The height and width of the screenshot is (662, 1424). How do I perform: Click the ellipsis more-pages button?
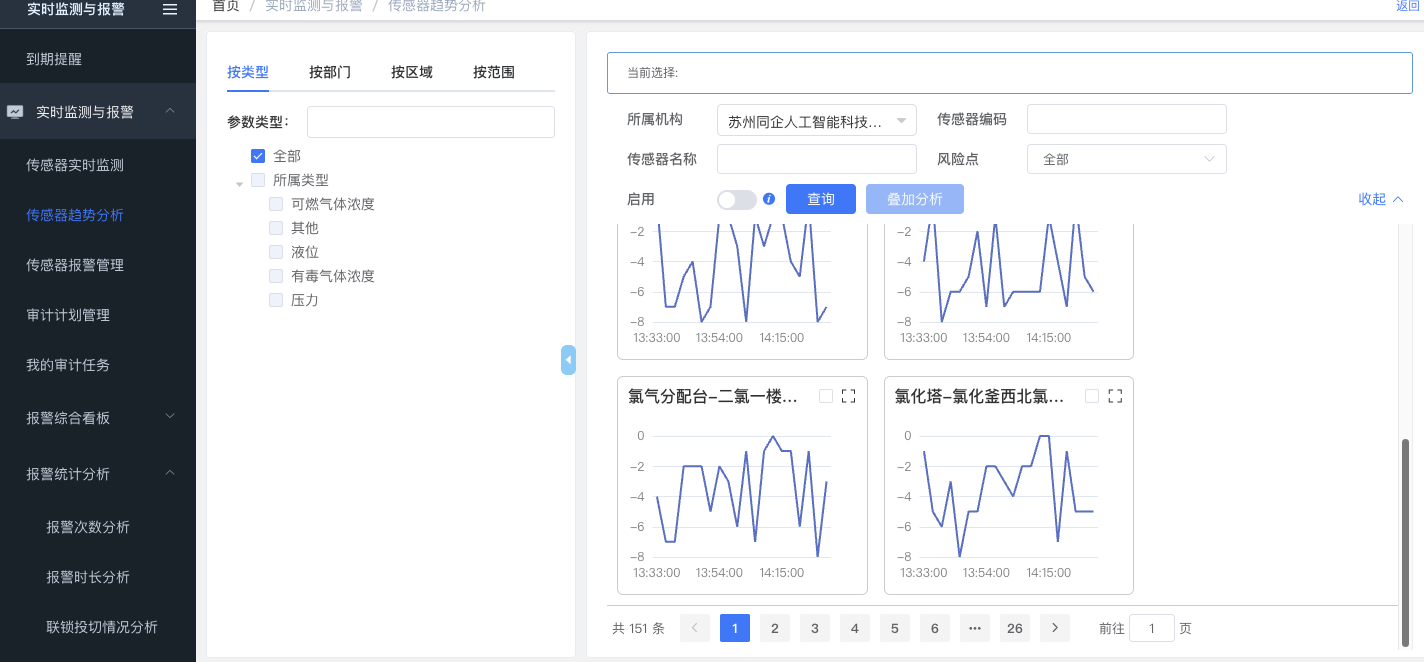coord(974,628)
